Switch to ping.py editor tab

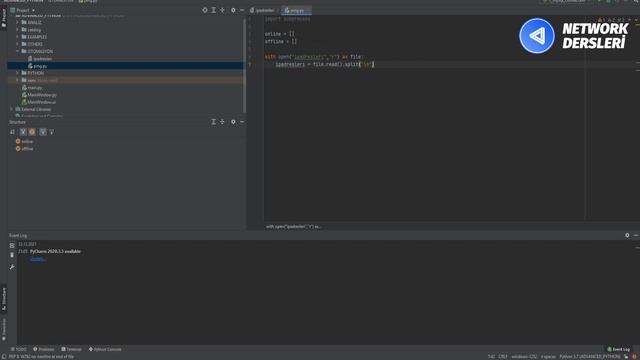pos(296,10)
